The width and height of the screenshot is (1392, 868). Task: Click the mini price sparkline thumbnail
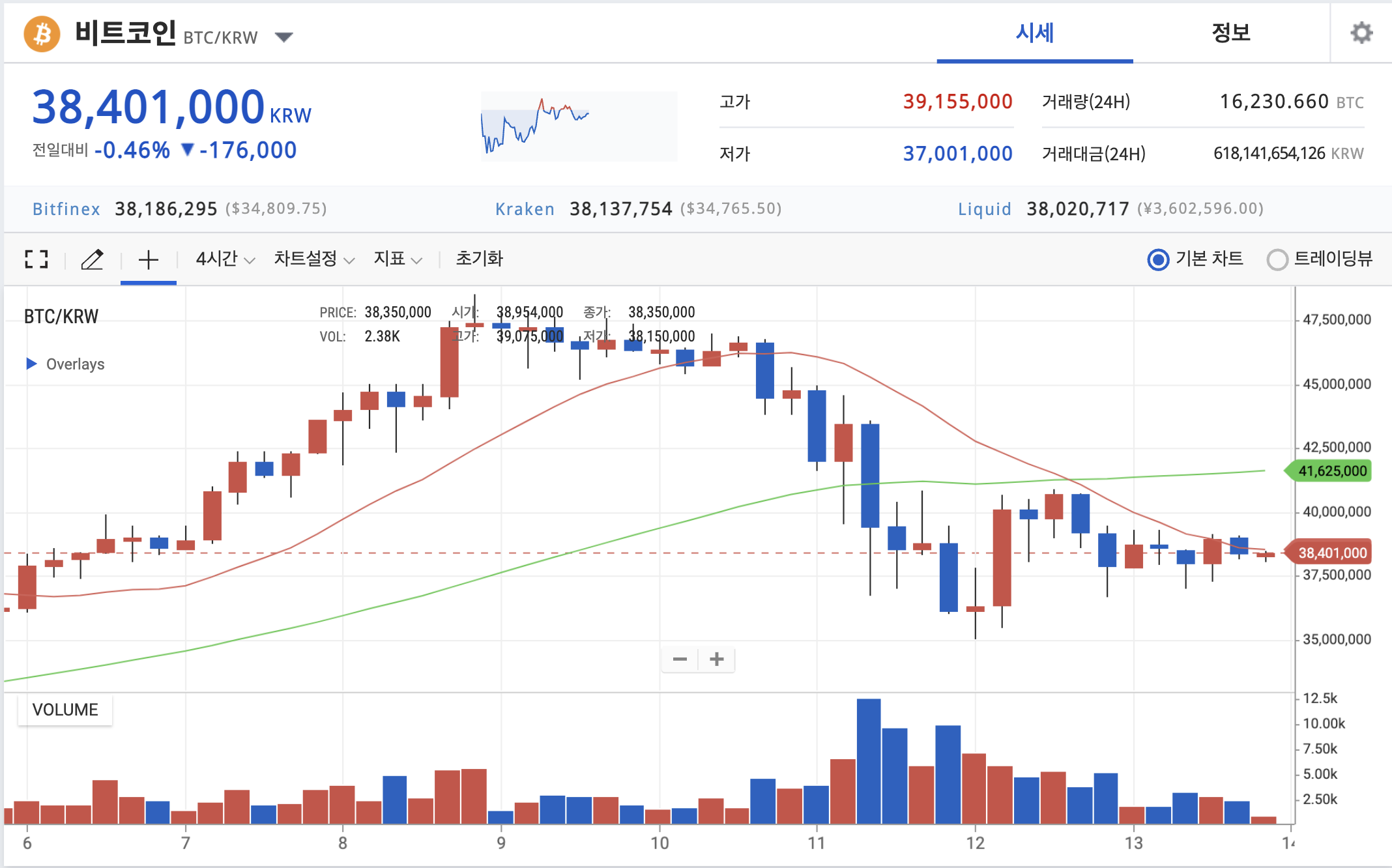point(579,126)
